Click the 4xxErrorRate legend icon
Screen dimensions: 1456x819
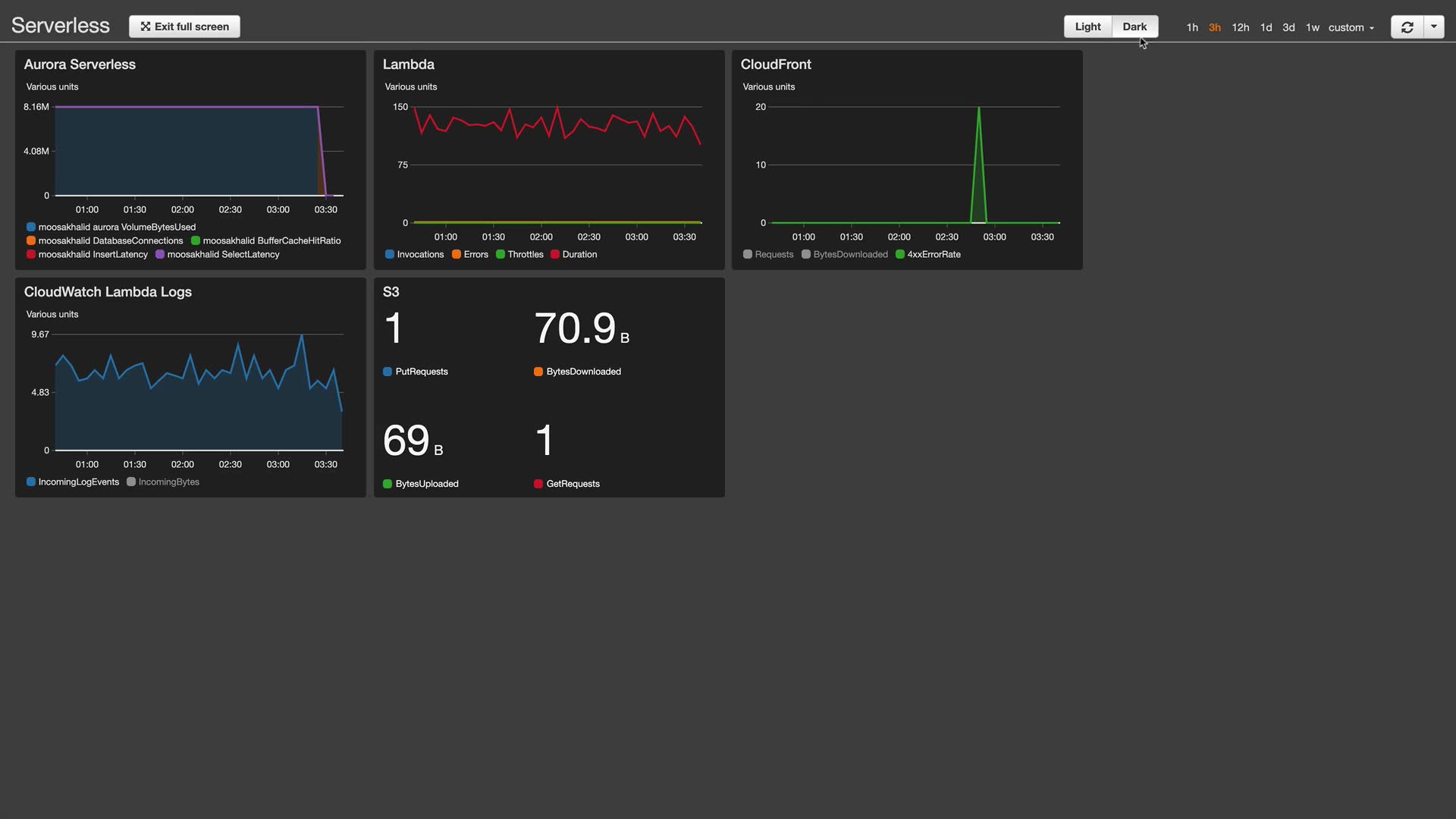point(900,255)
